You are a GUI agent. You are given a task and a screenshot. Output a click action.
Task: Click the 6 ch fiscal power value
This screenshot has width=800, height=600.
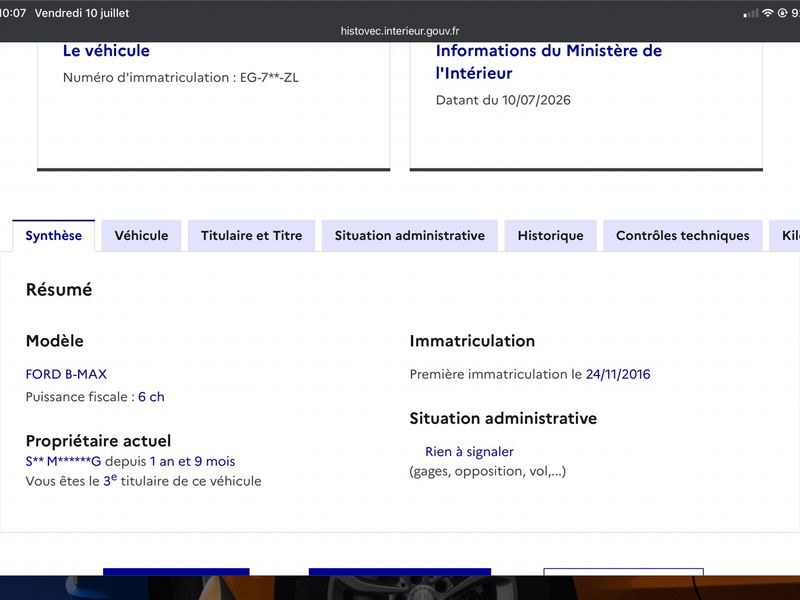point(151,397)
